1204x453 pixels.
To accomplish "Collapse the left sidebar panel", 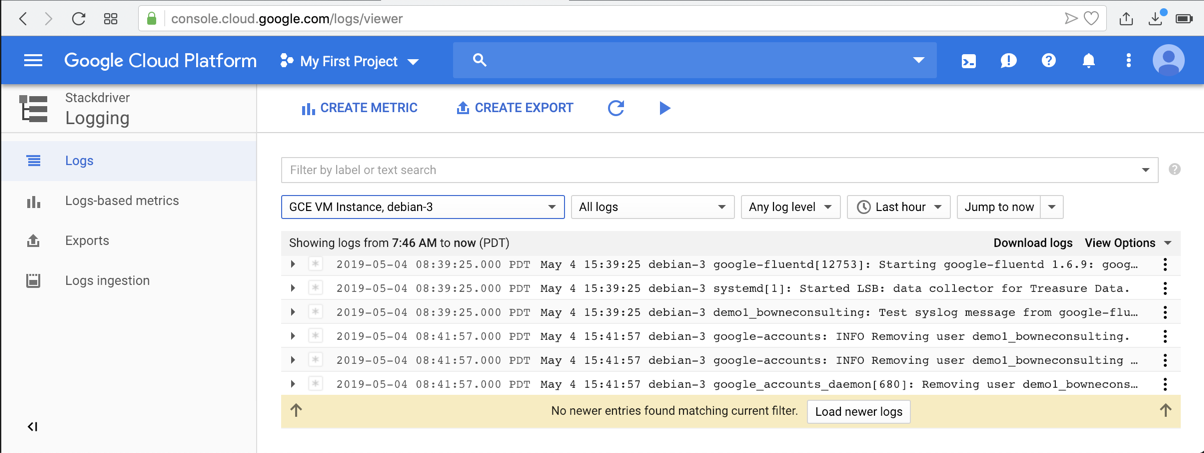I will (x=32, y=427).
